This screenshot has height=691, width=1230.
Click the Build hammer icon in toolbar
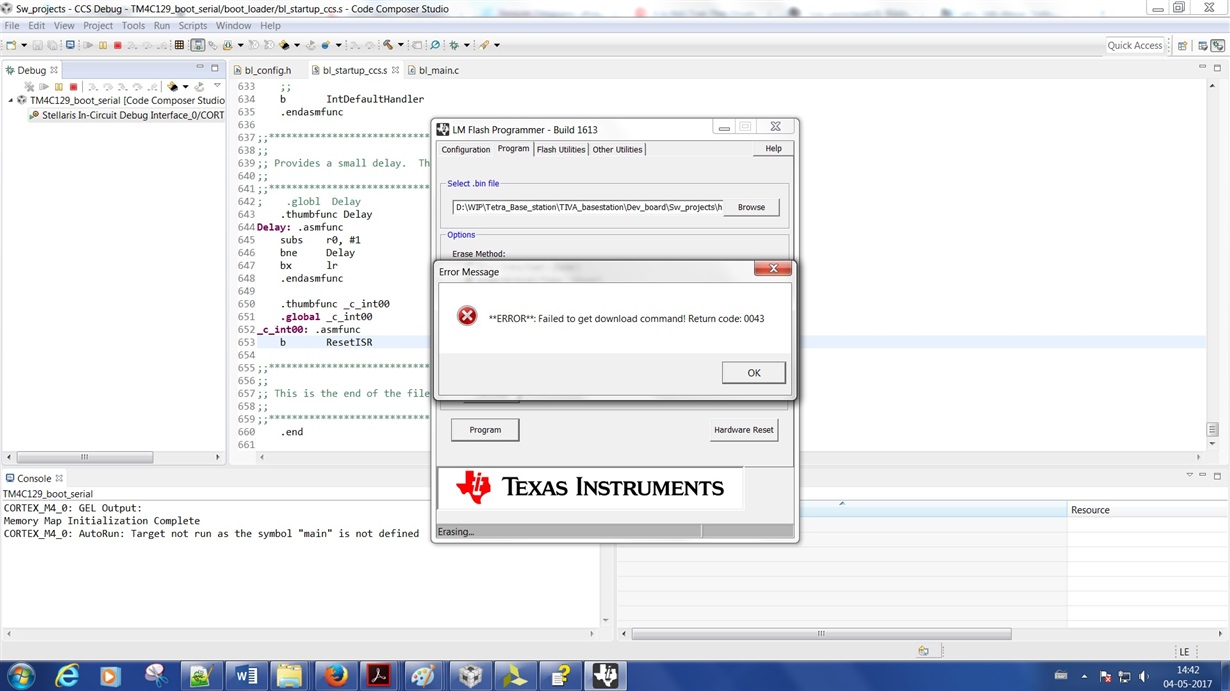387,45
